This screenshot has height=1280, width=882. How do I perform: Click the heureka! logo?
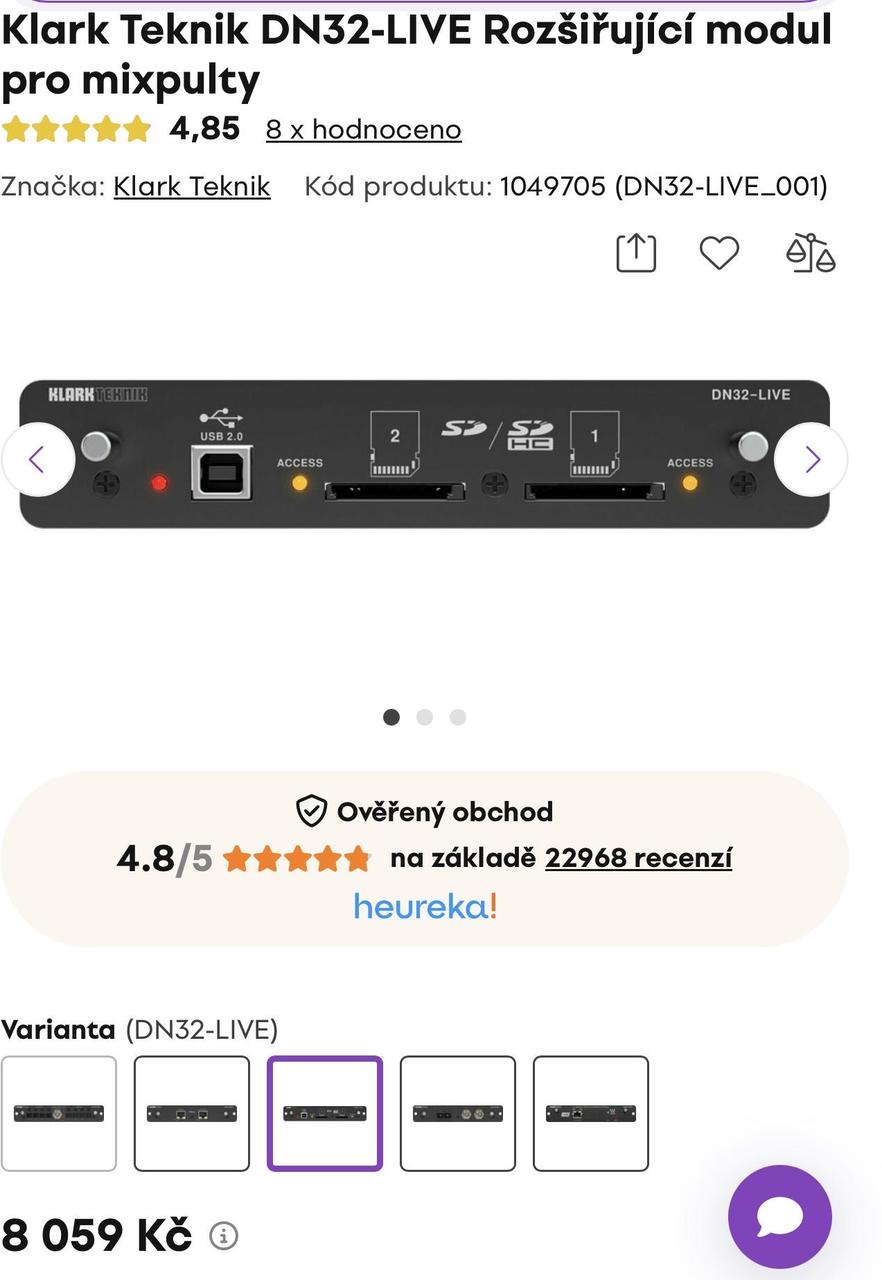[x=425, y=907]
